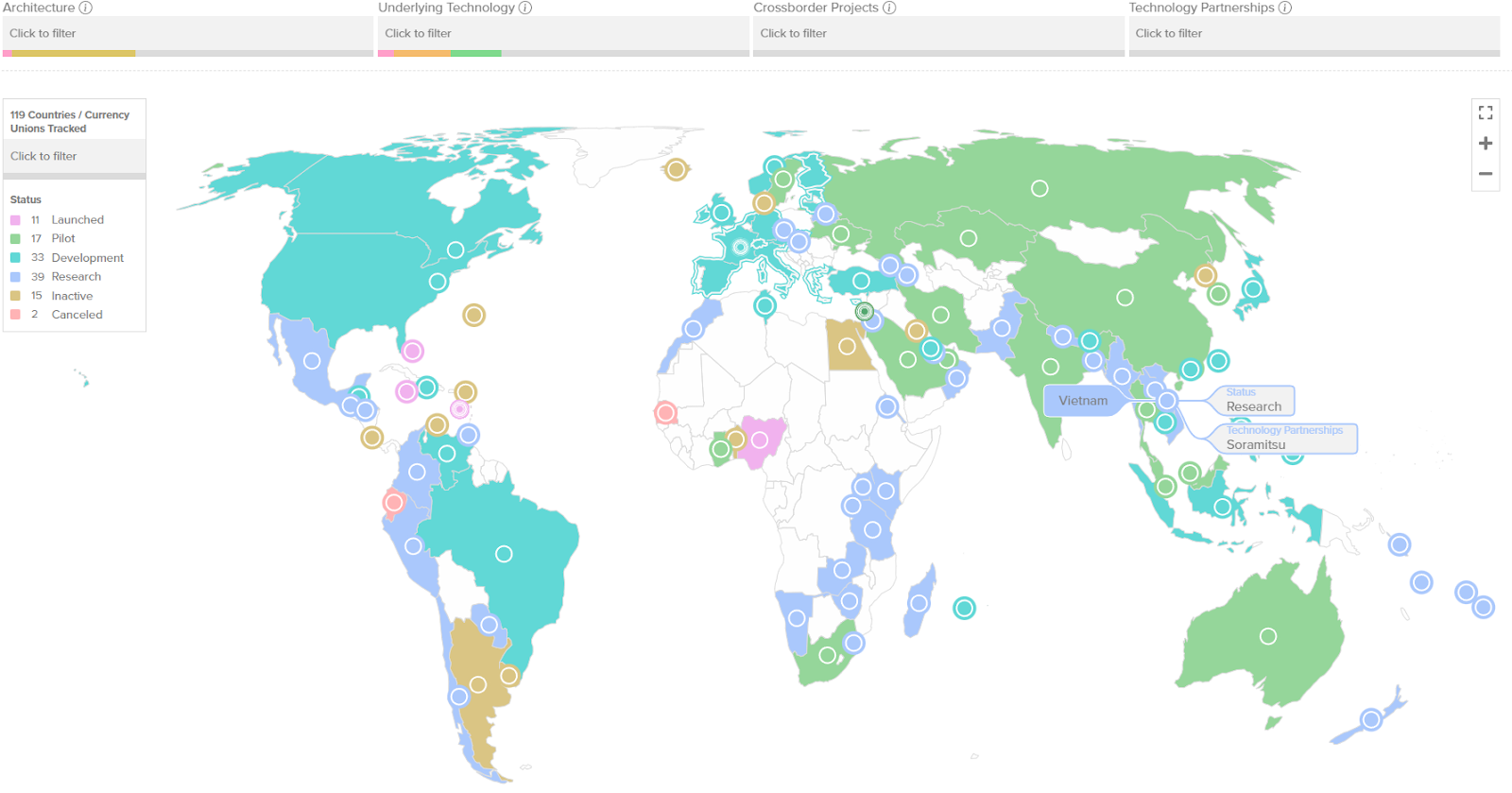Open the Technology Partnerships info icon

(1285, 8)
